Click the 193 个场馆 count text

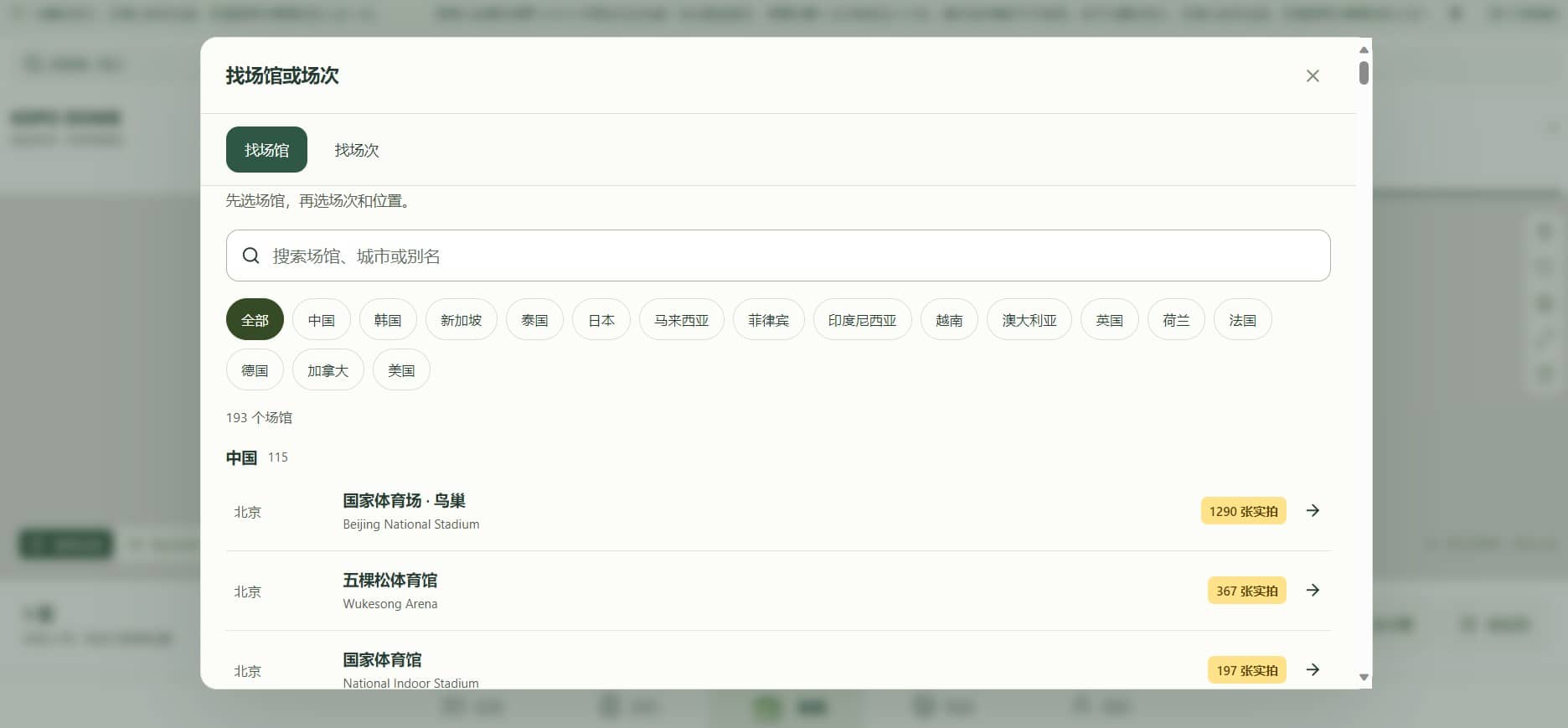tap(259, 417)
